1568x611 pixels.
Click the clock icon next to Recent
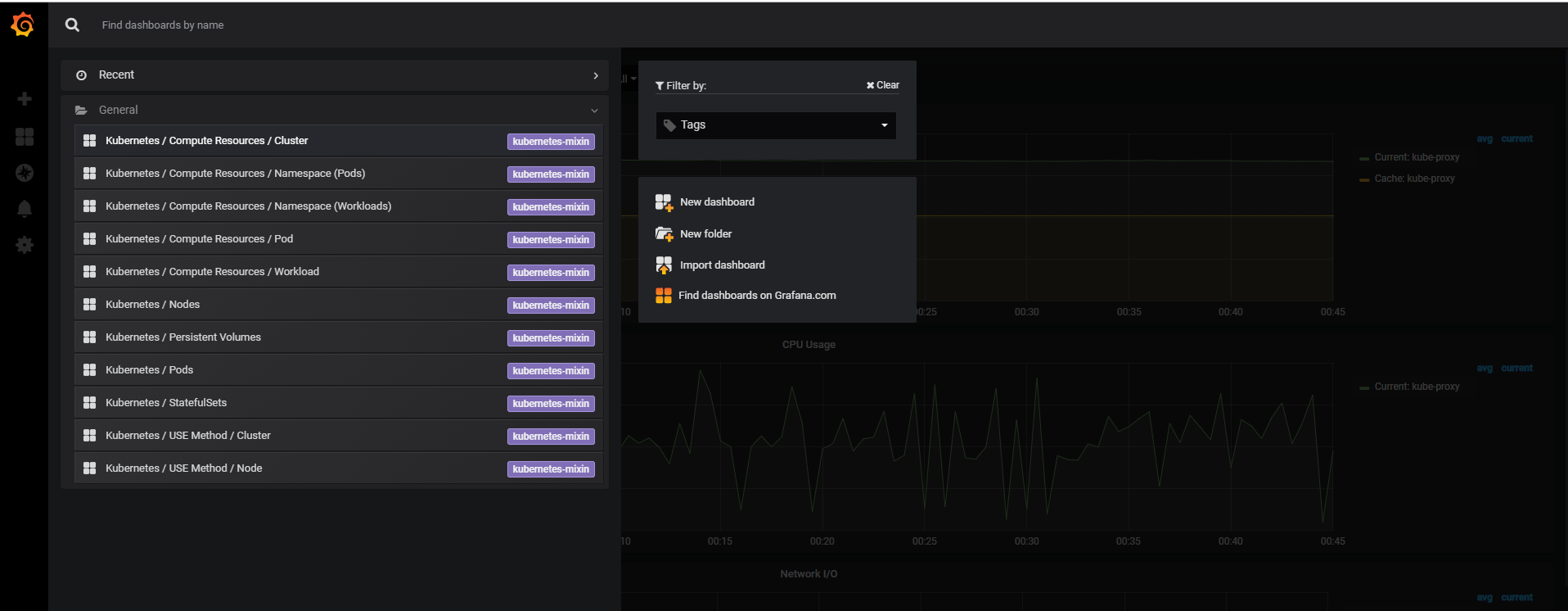click(x=81, y=75)
